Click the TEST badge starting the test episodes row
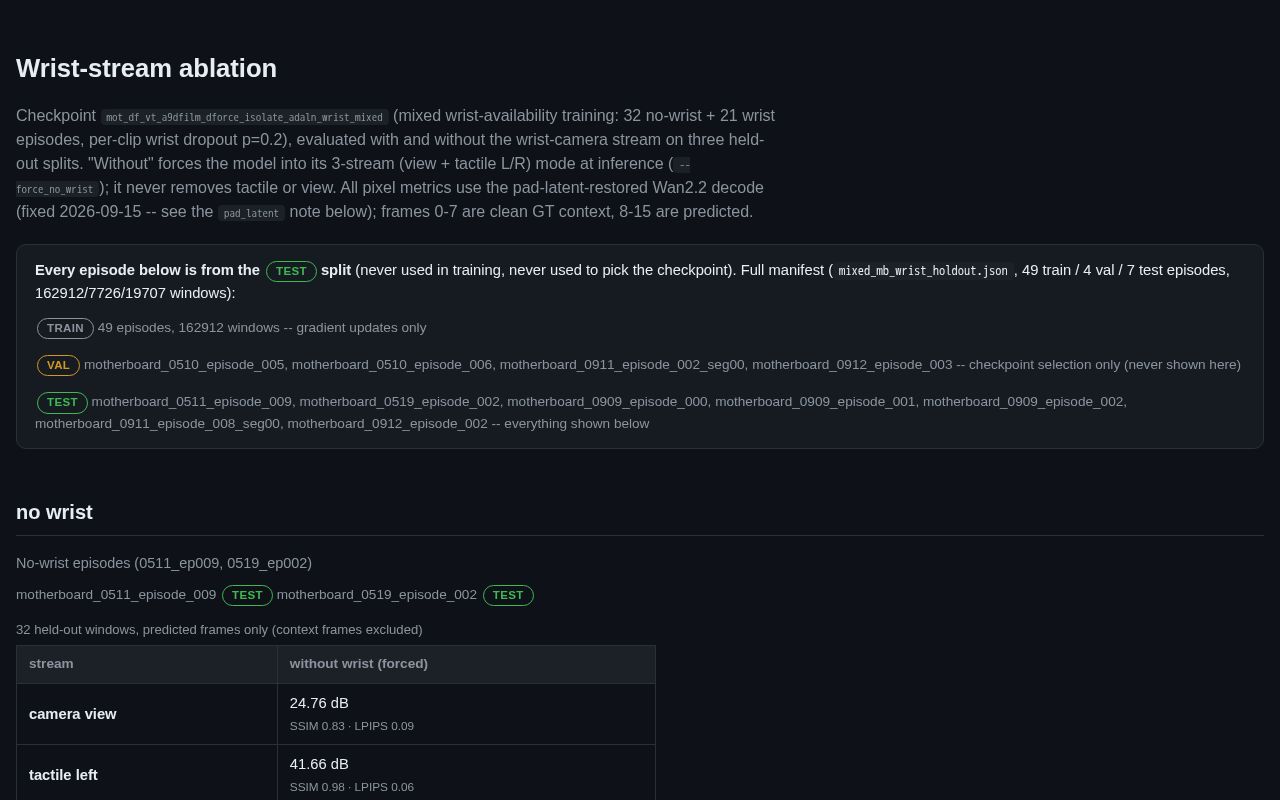 coord(62,402)
